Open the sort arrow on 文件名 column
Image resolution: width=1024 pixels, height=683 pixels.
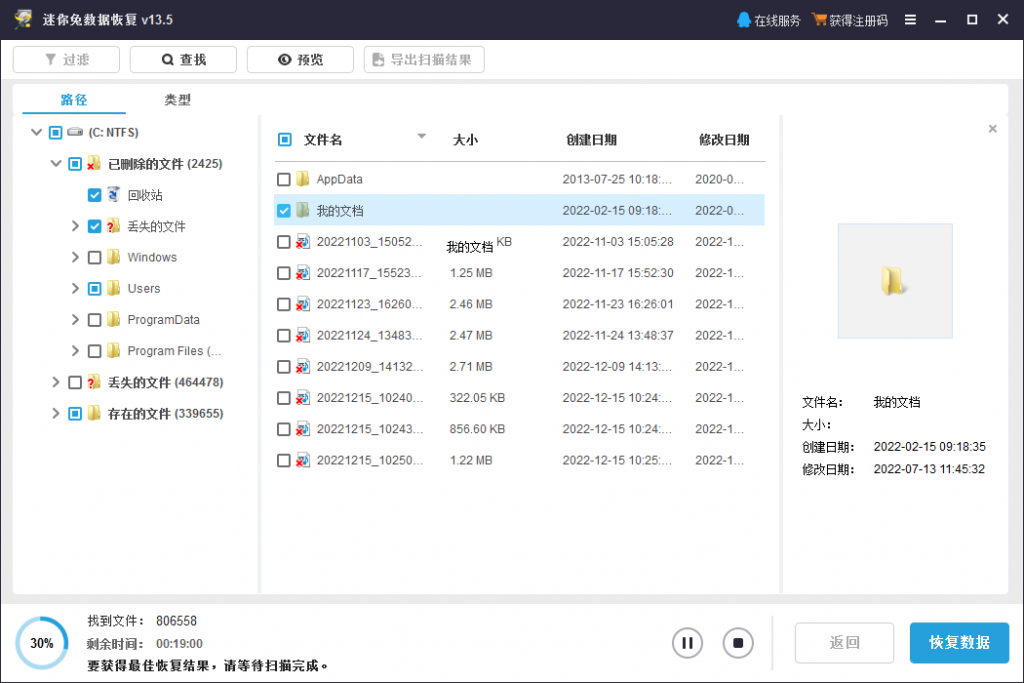click(421, 136)
